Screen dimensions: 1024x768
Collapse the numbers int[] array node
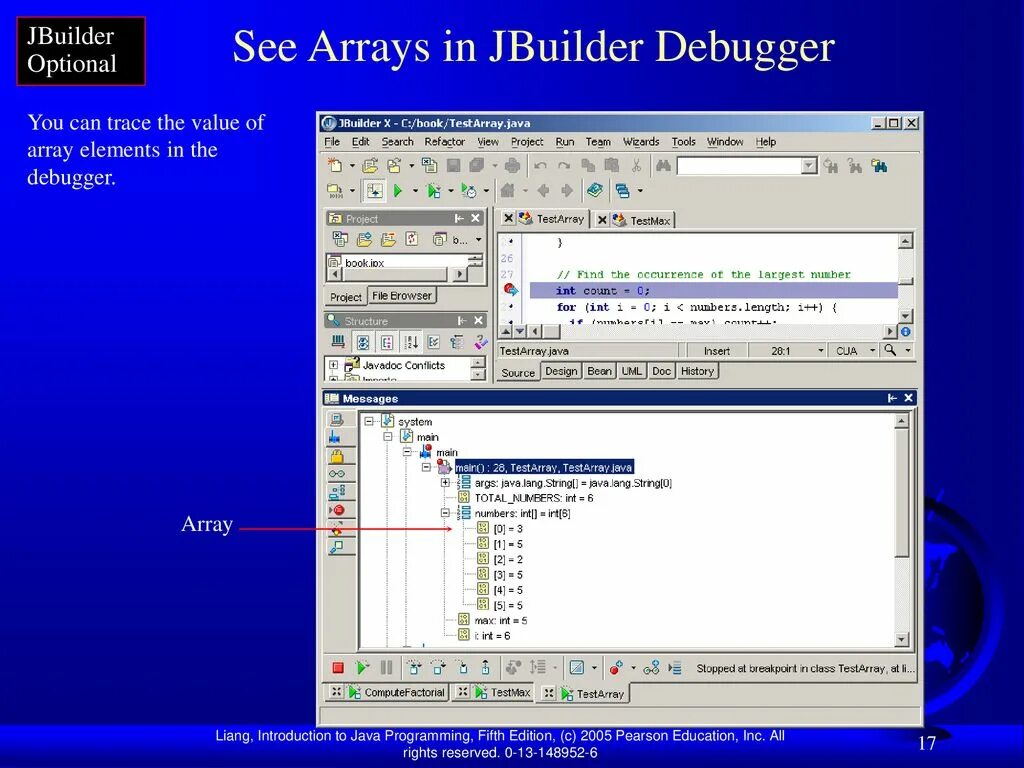pos(445,513)
